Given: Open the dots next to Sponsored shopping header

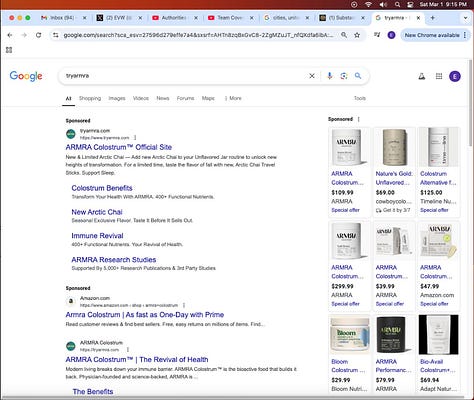Looking at the screenshot, I should tap(359, 119).
